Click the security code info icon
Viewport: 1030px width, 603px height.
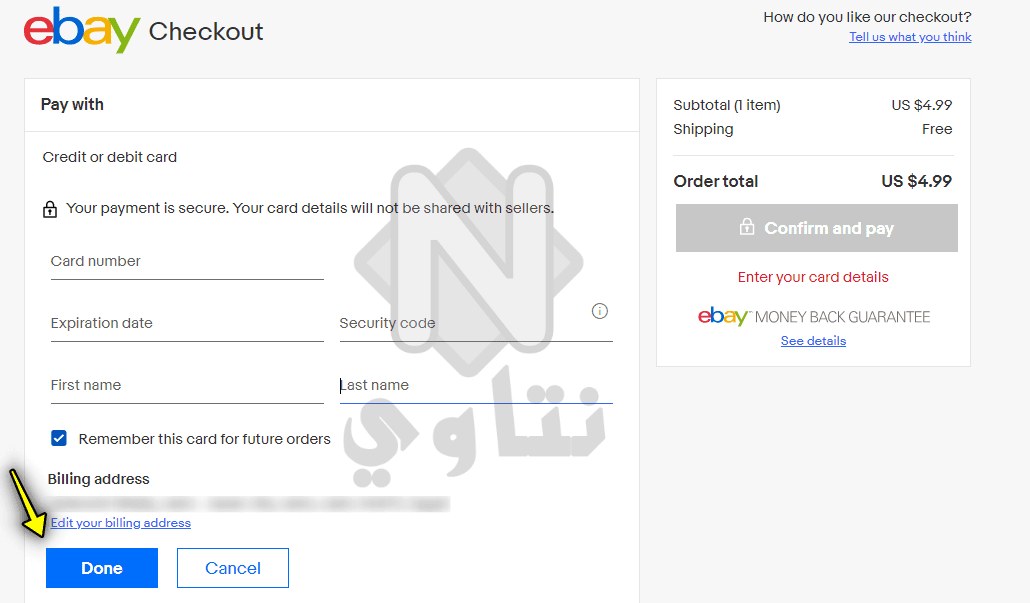600,311
